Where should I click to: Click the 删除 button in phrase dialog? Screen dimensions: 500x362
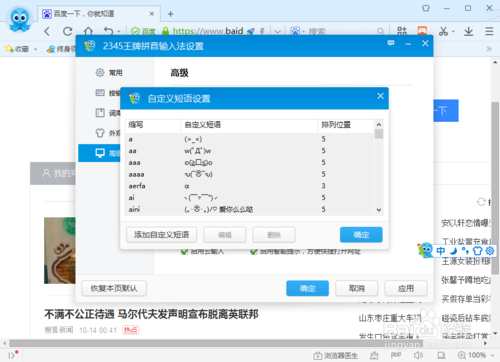tap(274, 235)
